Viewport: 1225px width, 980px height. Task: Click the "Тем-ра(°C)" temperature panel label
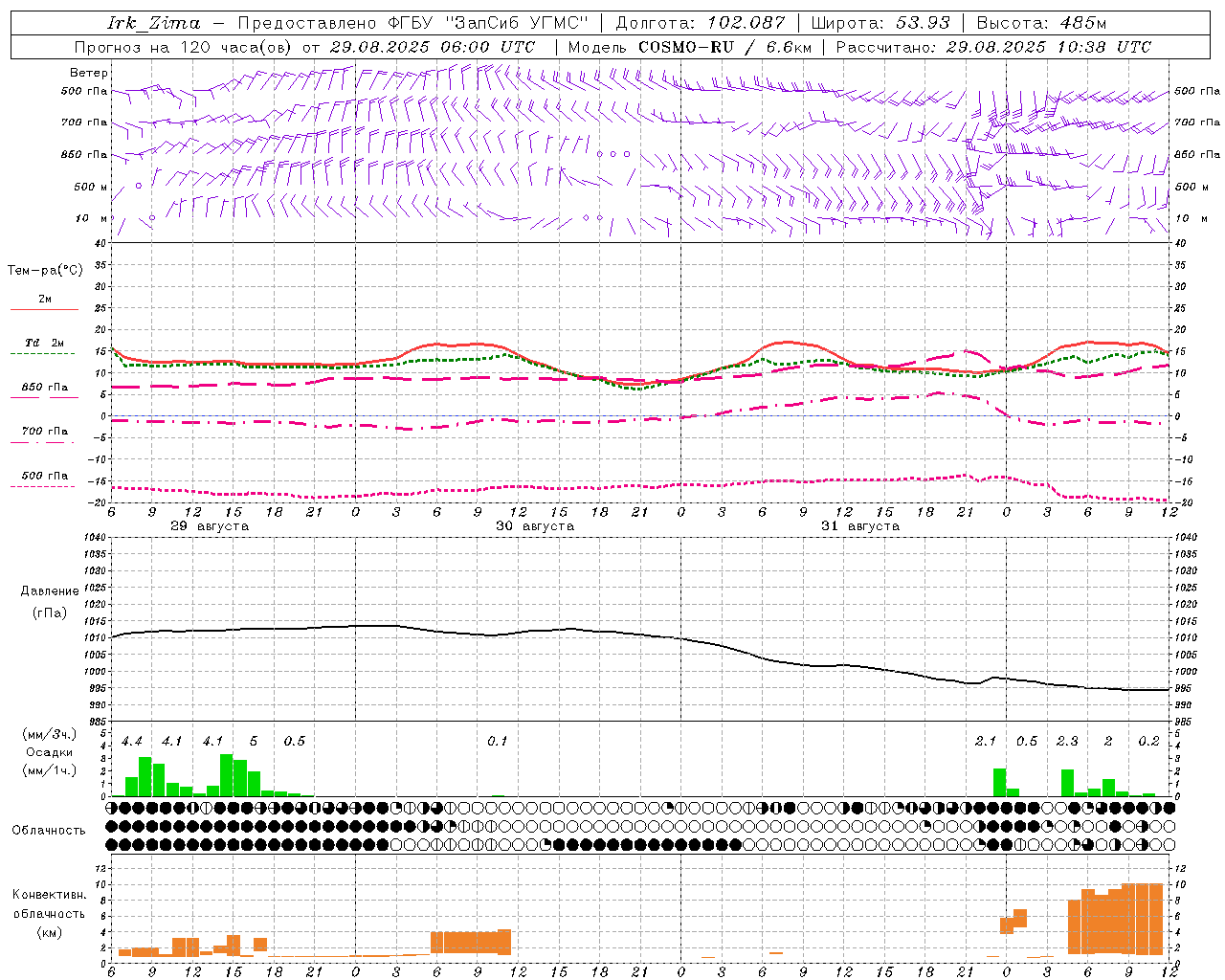[45, 271]
